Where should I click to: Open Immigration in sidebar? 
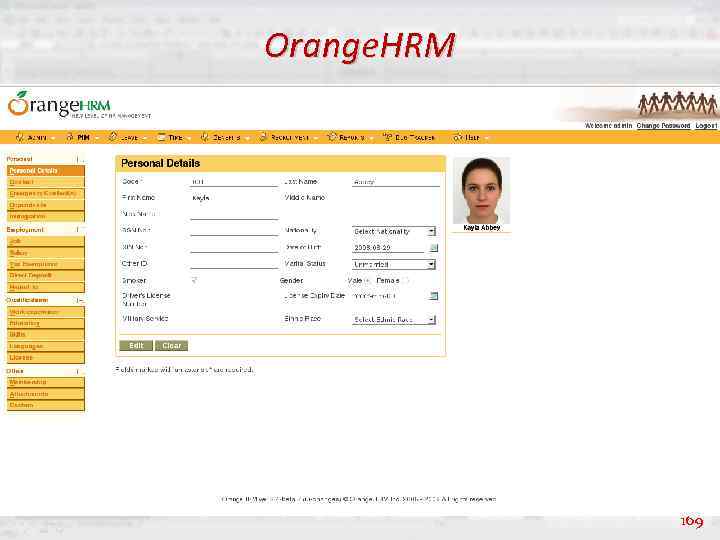pos(46,216)
